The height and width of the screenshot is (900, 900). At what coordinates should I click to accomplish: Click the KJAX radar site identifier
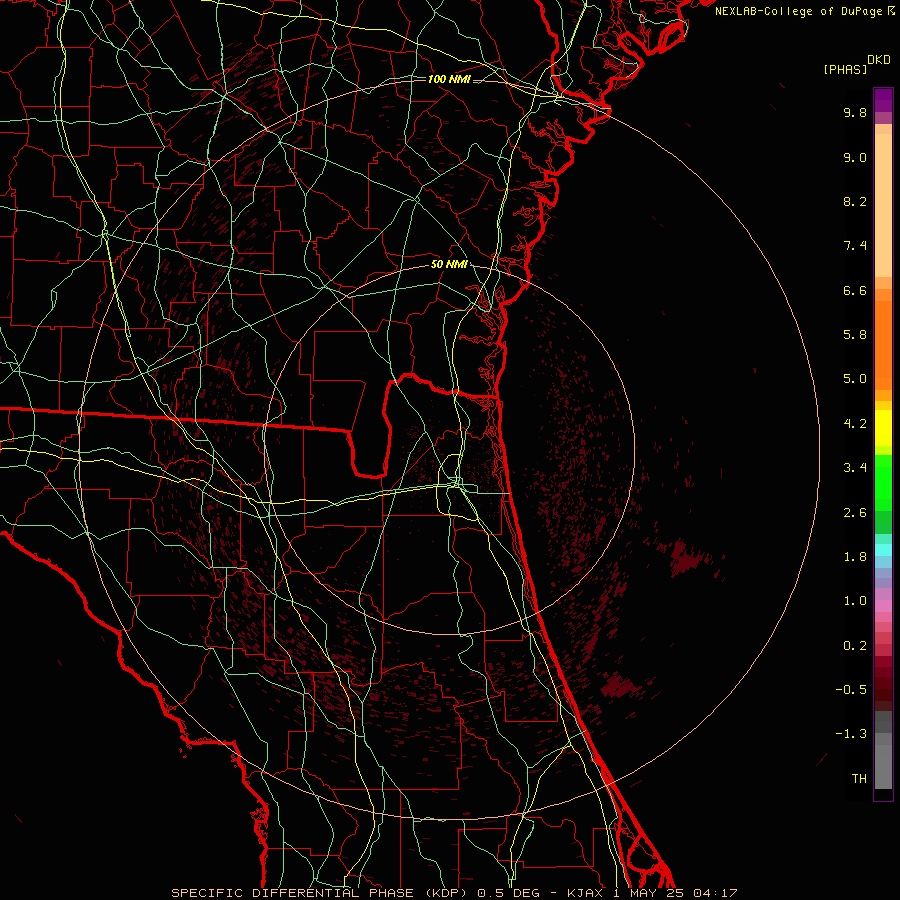pos(583,893)
